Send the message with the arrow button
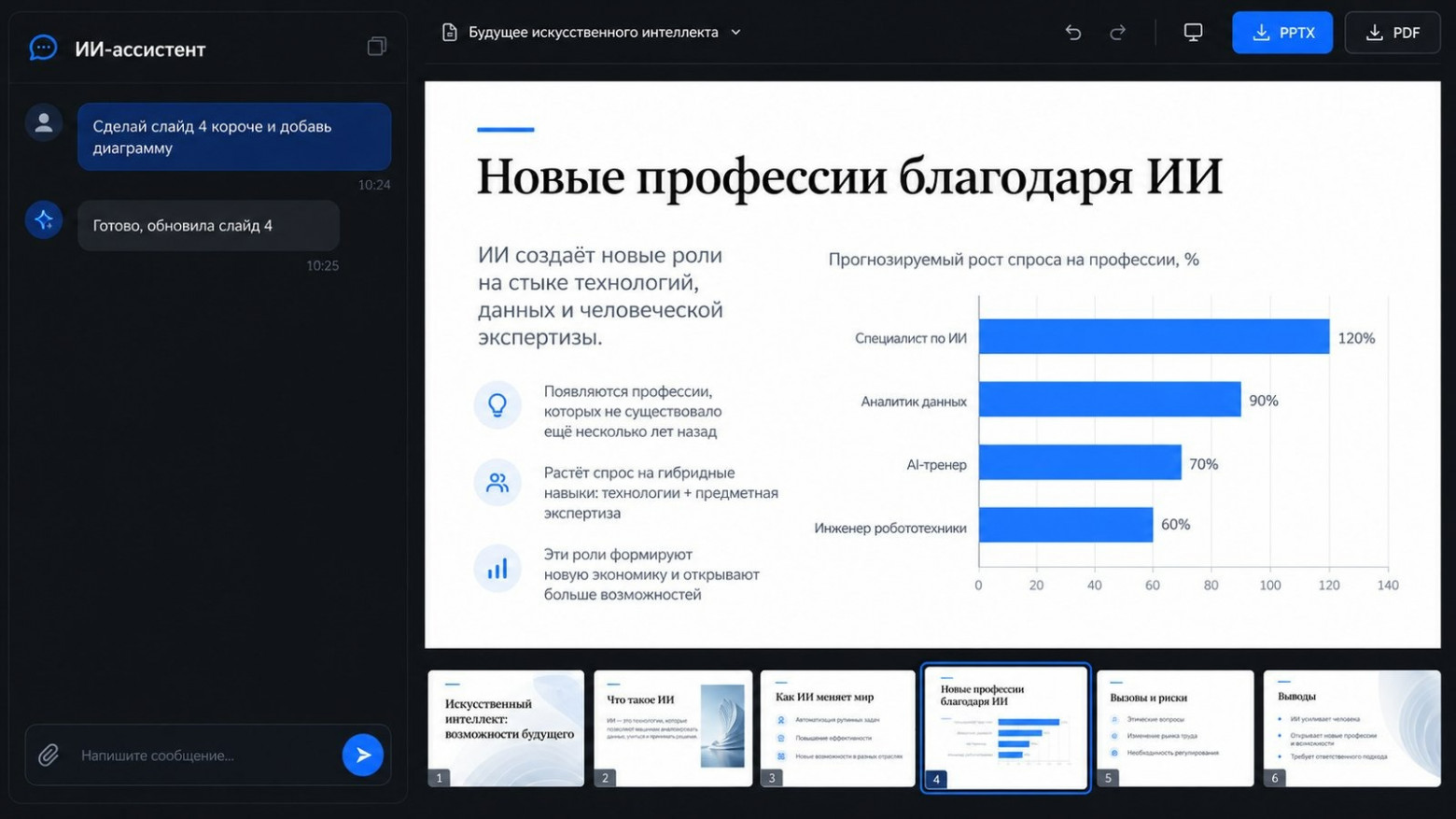This screenshot has height=819, width=1456. (363, 755)
